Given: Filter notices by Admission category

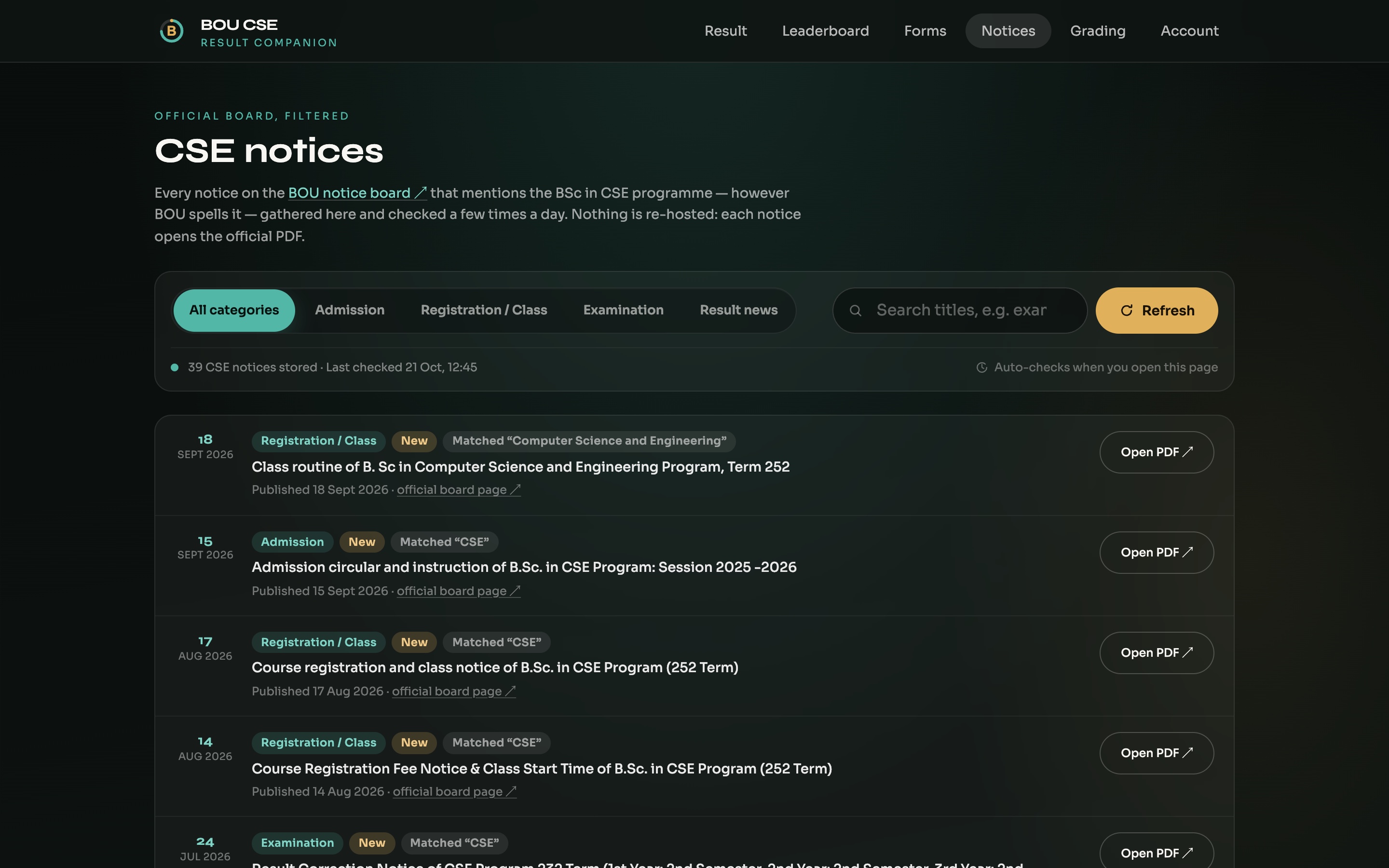Looking at the screenshot, I should click(x=350, y=311).
